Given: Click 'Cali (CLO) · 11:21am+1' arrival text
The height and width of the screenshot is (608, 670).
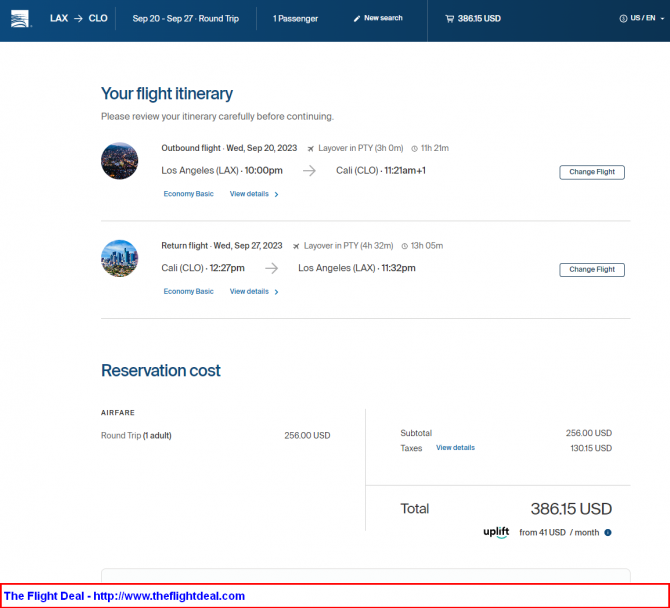Looking at the screenshot, I should pos(381,170).
